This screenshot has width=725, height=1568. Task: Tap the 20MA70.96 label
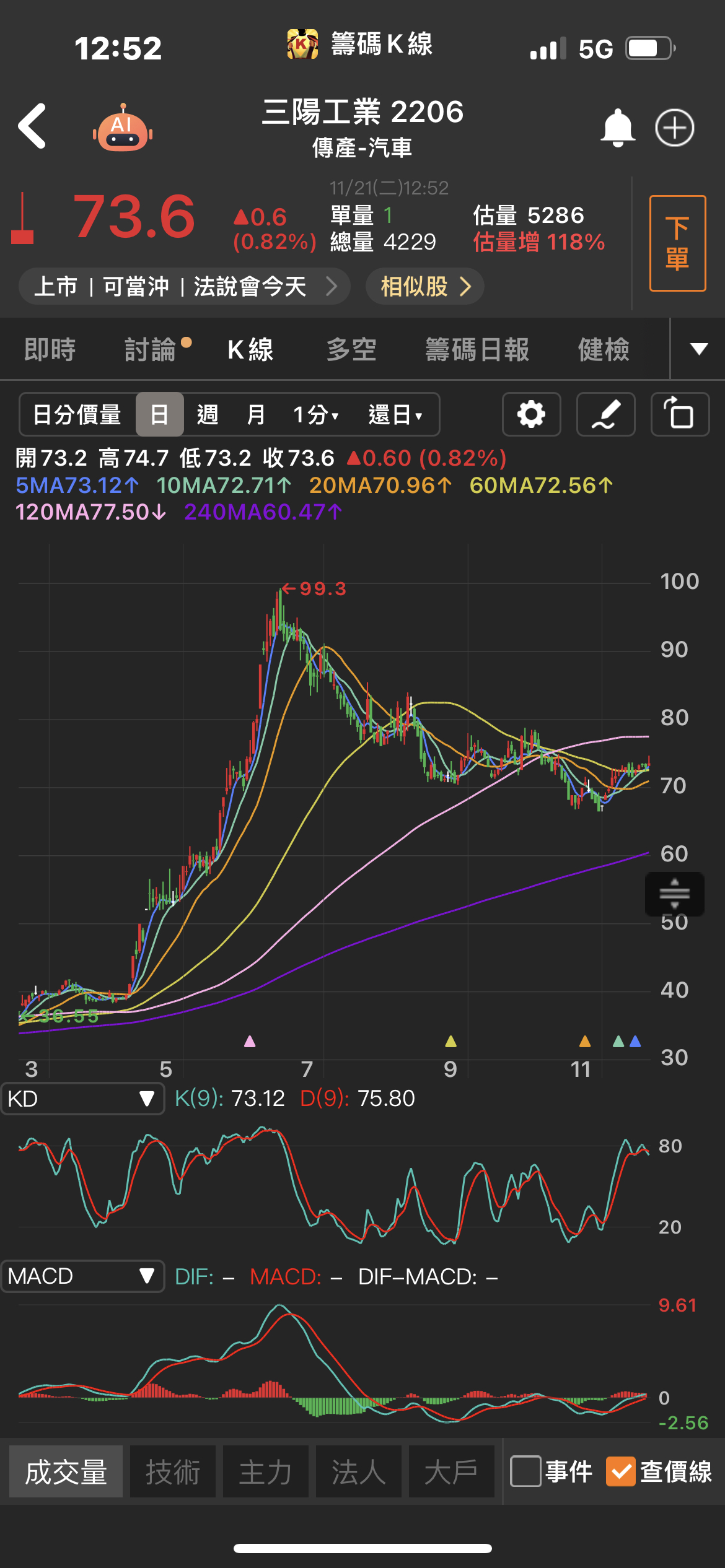[381, 485]
